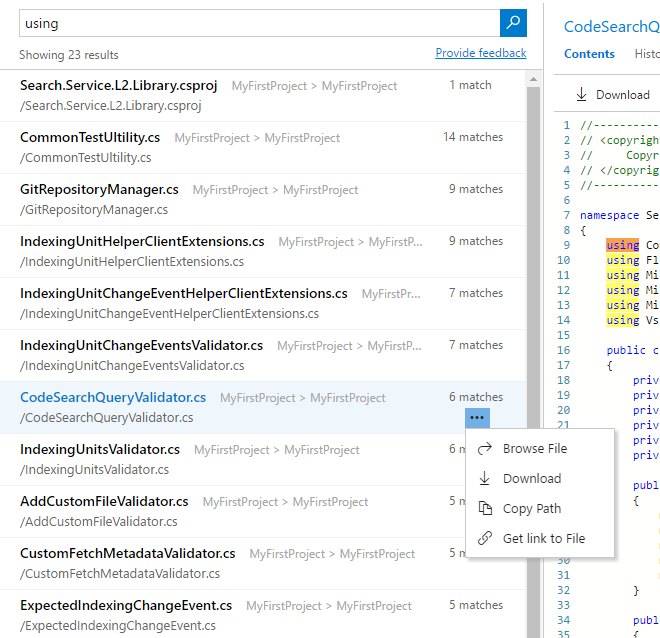The image size is (660, 638).
Task: Click the '14 matches' count for CommonTestUltility.cs
Action: tap(473, 137)
